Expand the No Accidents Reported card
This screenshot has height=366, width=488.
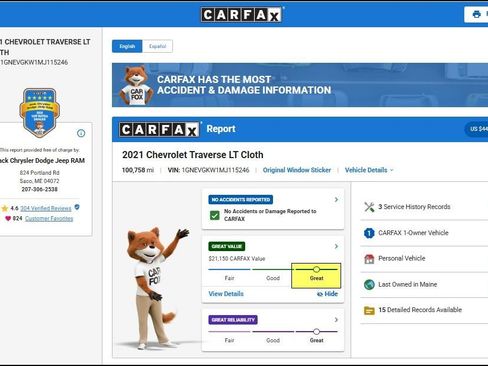point(336,200)
